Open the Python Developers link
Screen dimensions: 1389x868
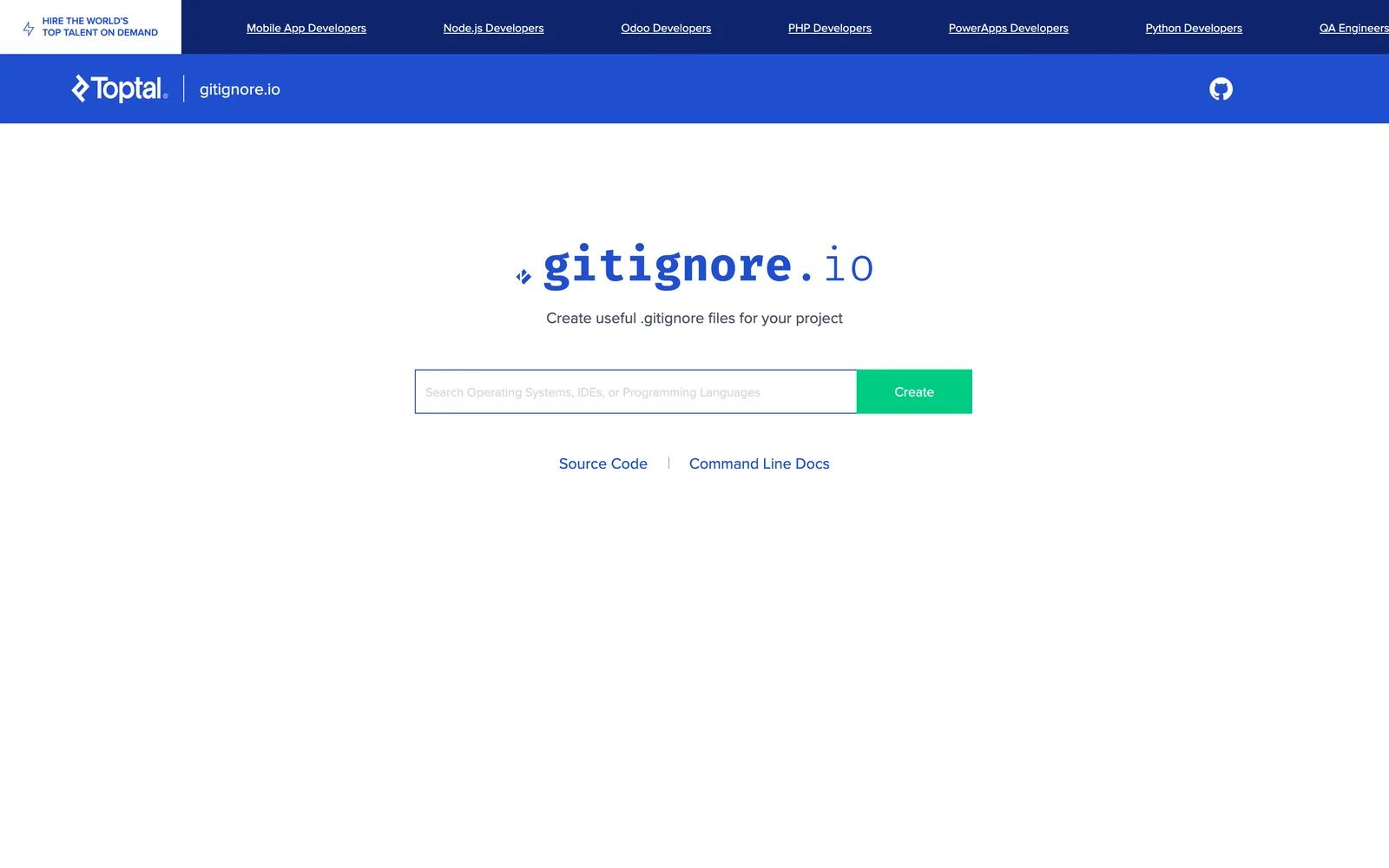pyautogui.click(x=1194, y=28)
